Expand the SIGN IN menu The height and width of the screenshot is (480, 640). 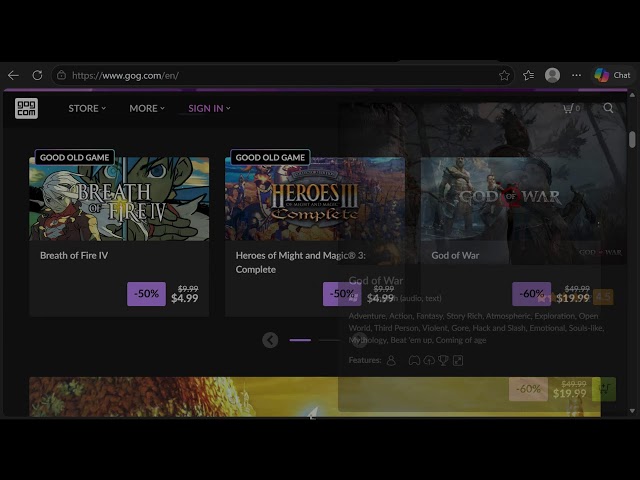click(209, 108)
